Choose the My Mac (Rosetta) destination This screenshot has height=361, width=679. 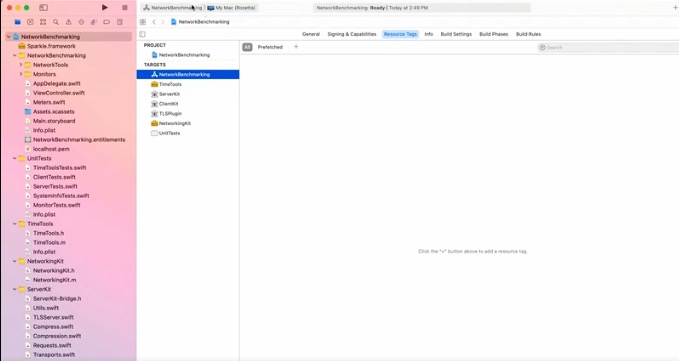tap(231, 8)
